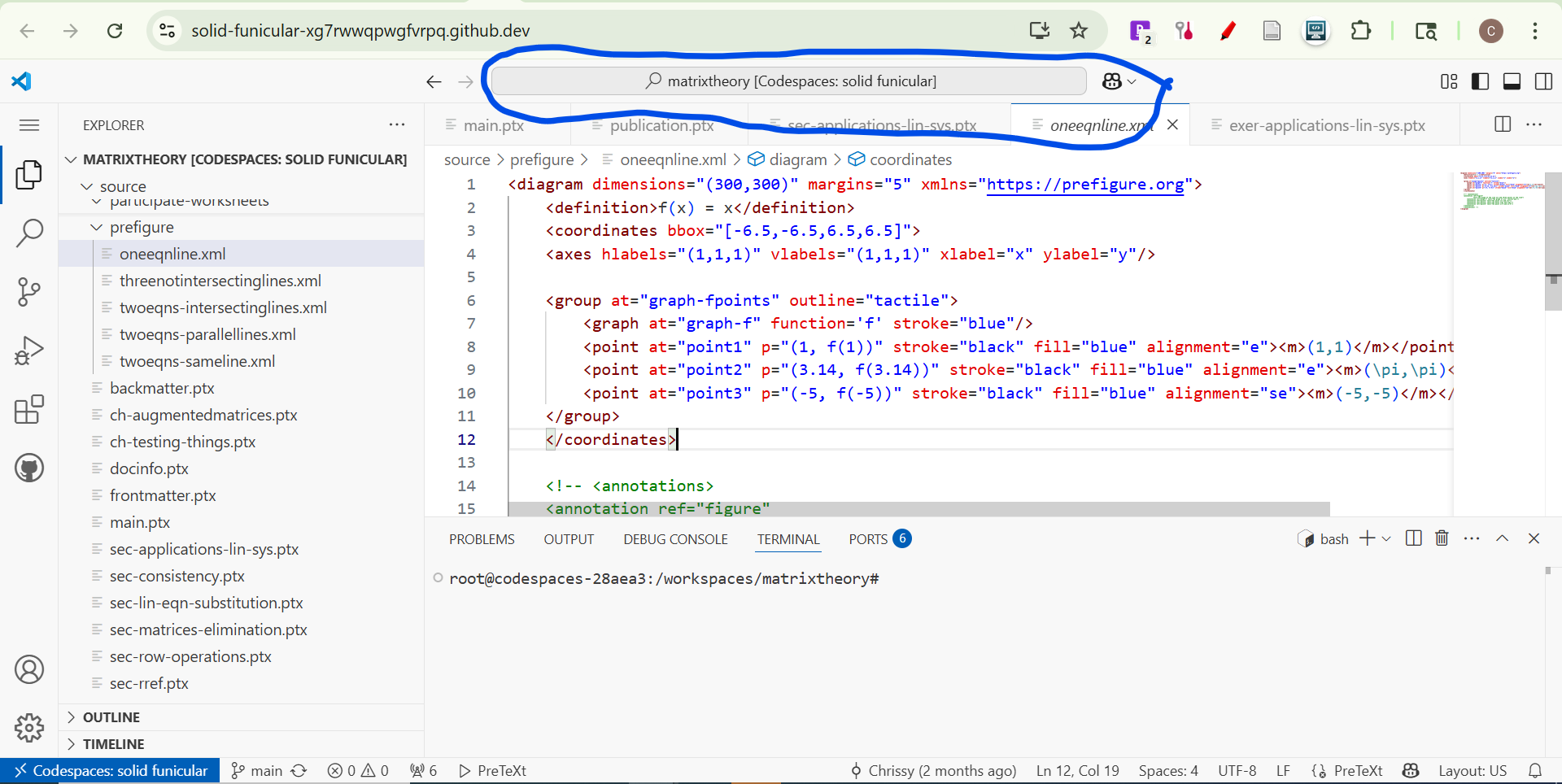Screen dimensions: 1562x784
Task: Open the Accounts menu icon
Action: (29, 669)
